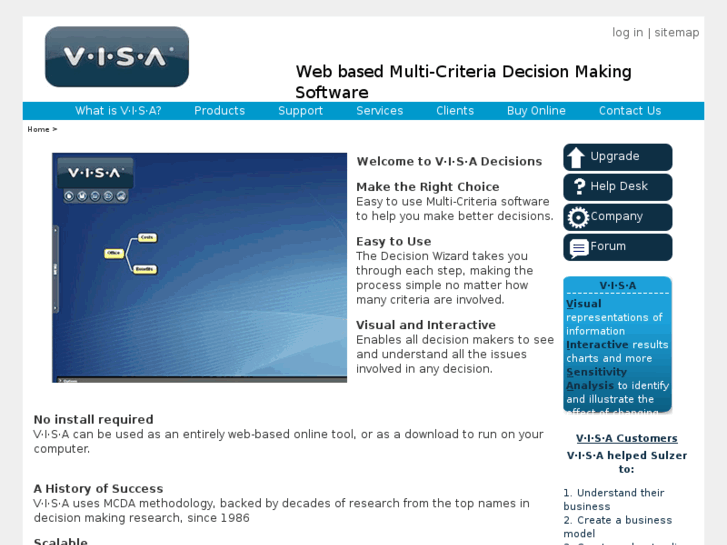Open the sitemap link
This screenshot has height=545, width=727.
tap(676, 32)
